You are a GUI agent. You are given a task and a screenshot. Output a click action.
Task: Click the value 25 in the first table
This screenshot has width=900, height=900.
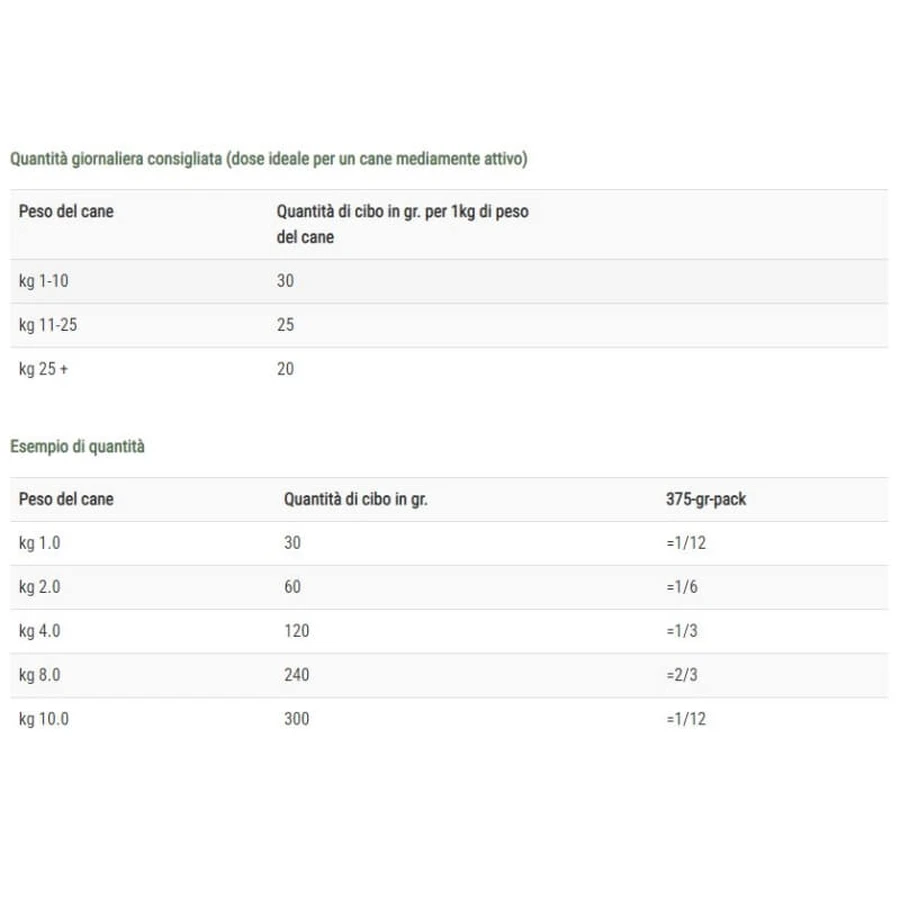click(285, 325)
